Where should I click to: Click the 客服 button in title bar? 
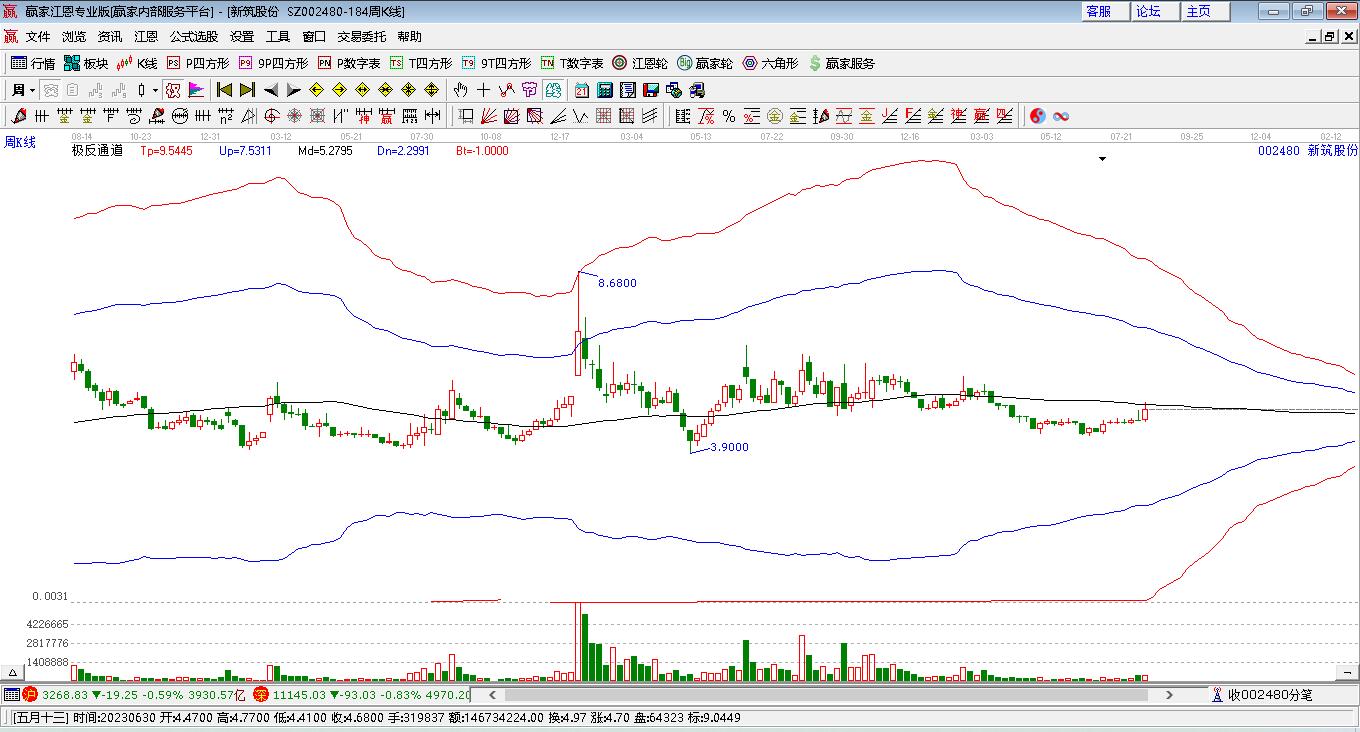[1098, 11]
